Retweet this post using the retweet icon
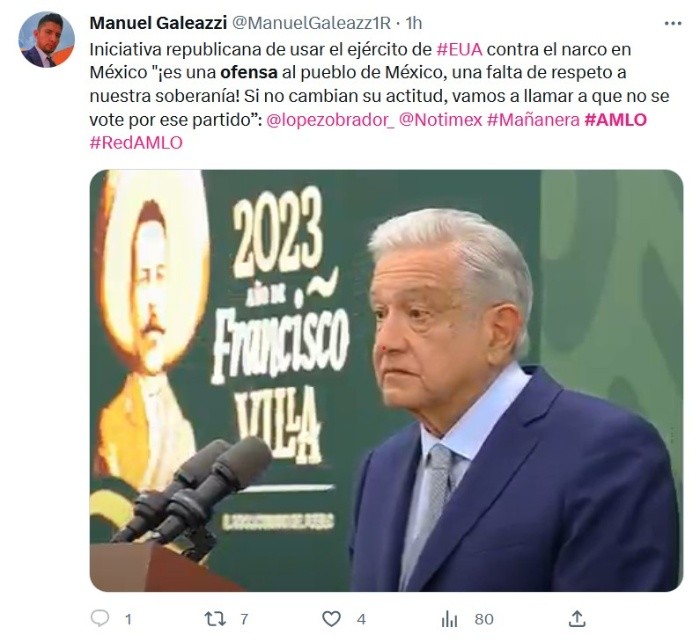Screen dimensions: 700x642 pyautogui.click(x=215, y=619)
